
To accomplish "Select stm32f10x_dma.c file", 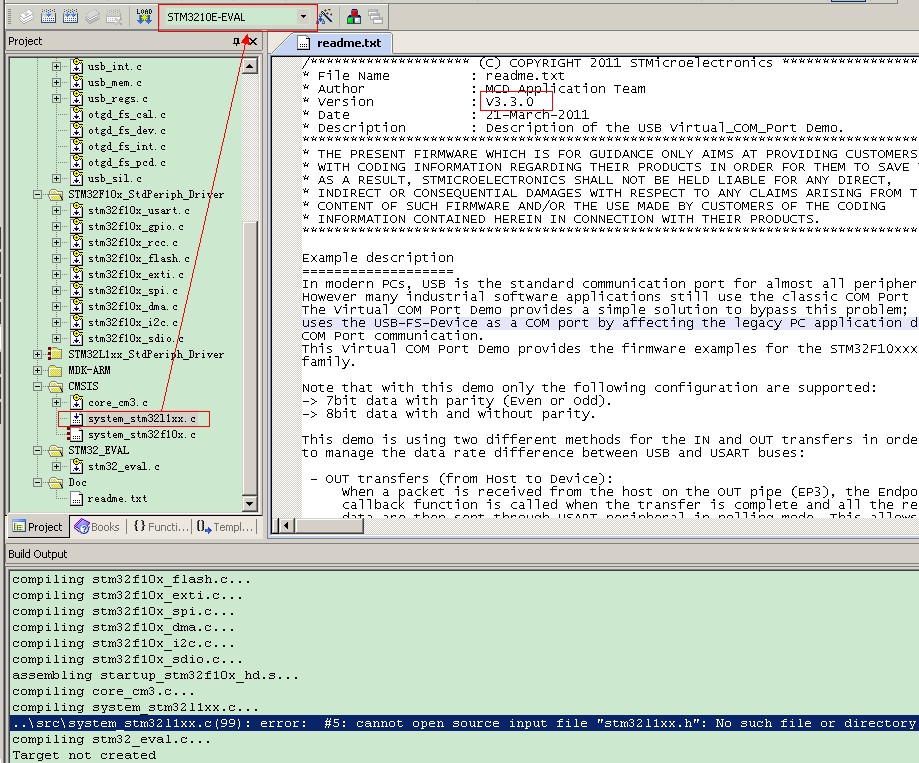I will click(x=133, y=306).
